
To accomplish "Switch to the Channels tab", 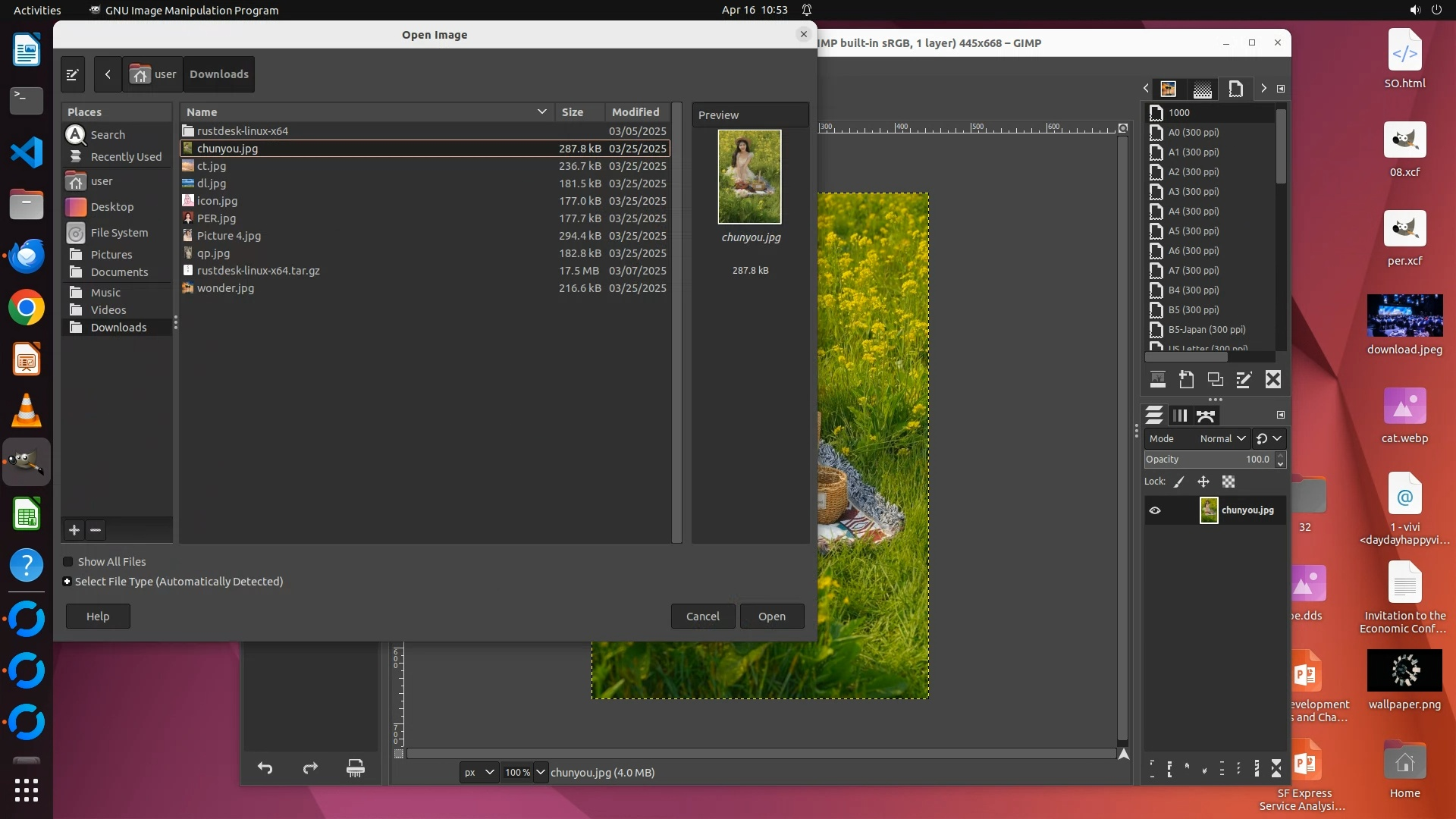I will (x=1180, y=416).
